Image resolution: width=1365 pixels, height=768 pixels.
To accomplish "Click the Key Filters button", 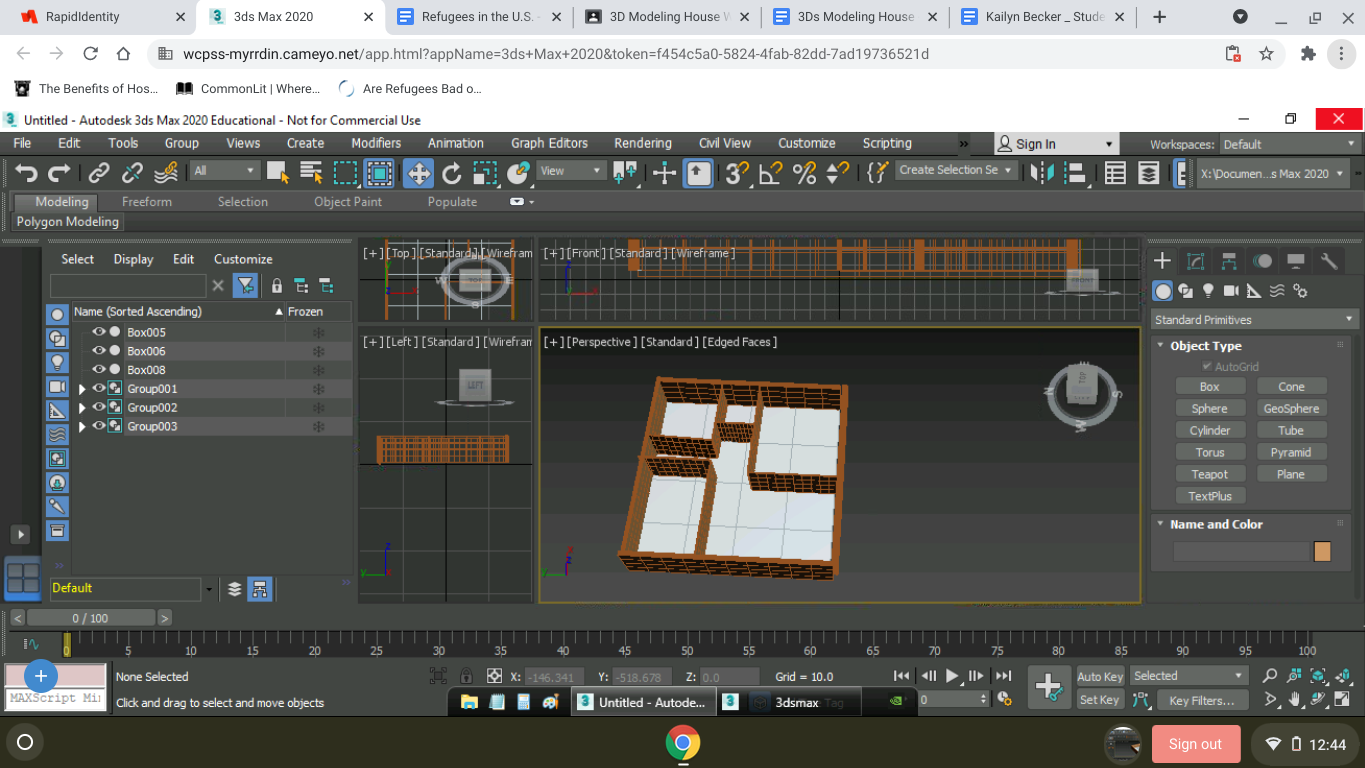I will point(1203,699).
